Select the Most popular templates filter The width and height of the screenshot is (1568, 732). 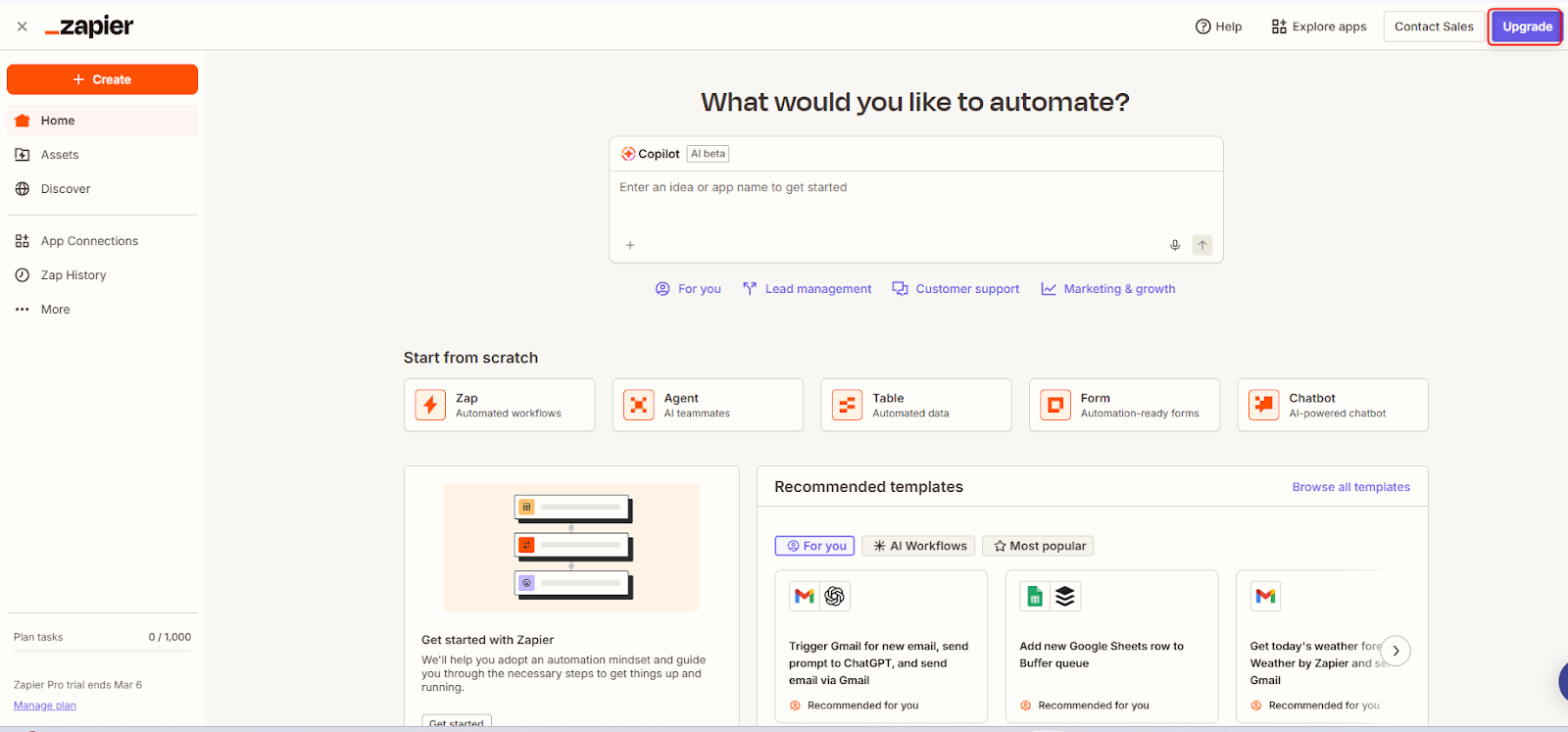[x=1038, y=546]
